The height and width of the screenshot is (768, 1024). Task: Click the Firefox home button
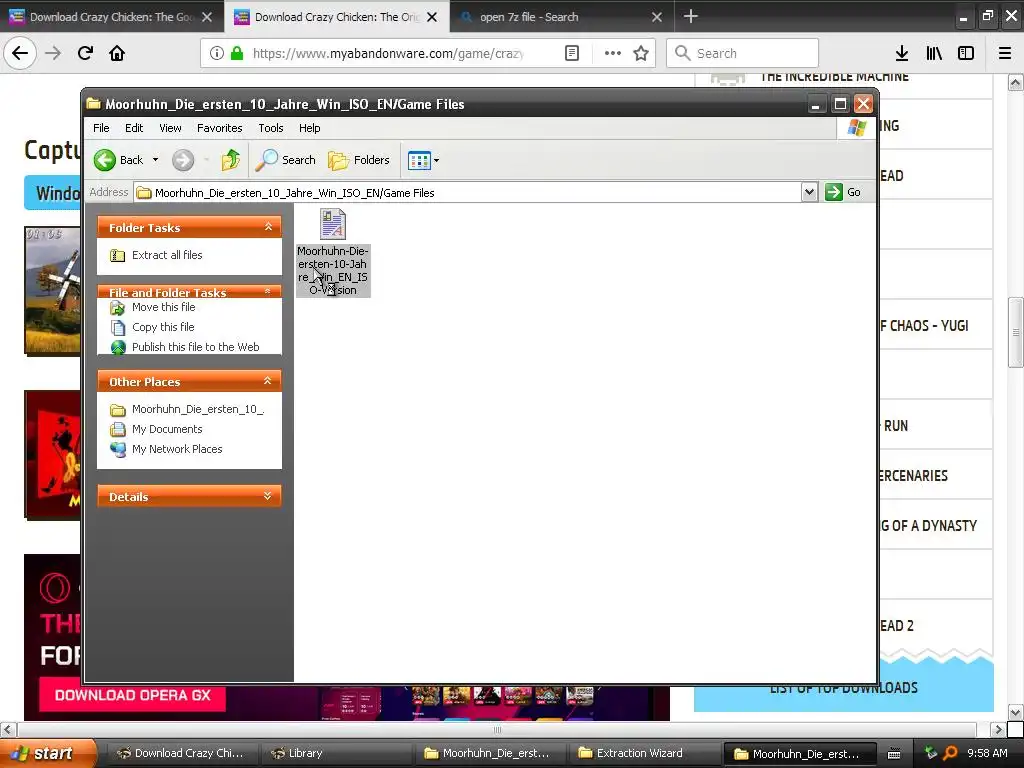(117, 53)
